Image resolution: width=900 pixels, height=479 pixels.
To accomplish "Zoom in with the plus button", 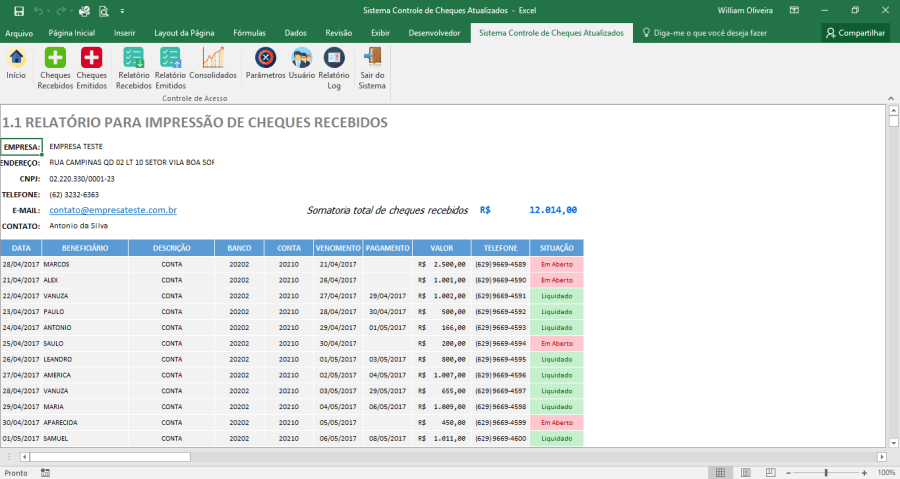I will pyautogui.click(x=864, y=473).
